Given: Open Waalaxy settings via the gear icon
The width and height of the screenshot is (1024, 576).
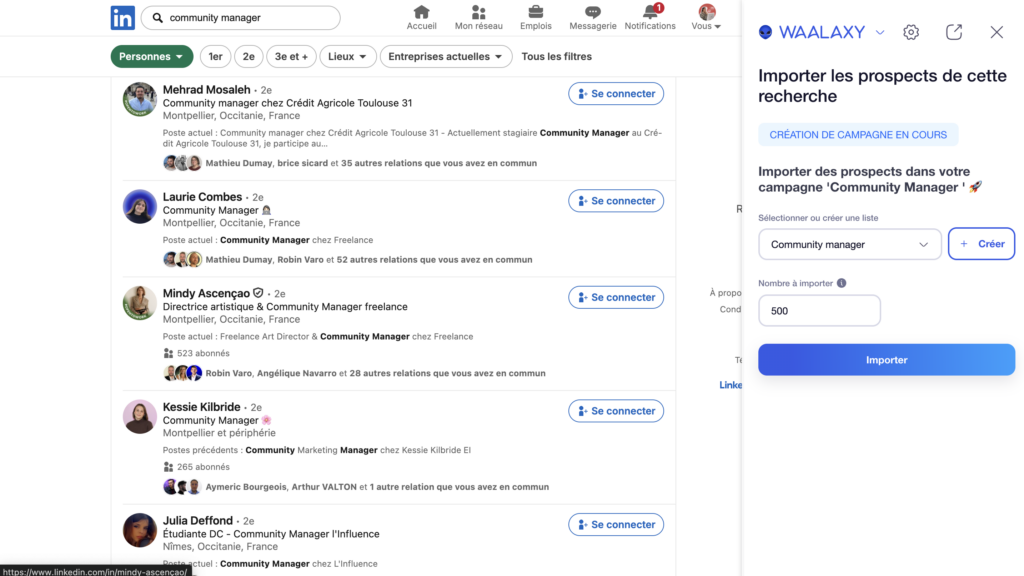Looking at the screenshot, I should (x=910, y=32).
